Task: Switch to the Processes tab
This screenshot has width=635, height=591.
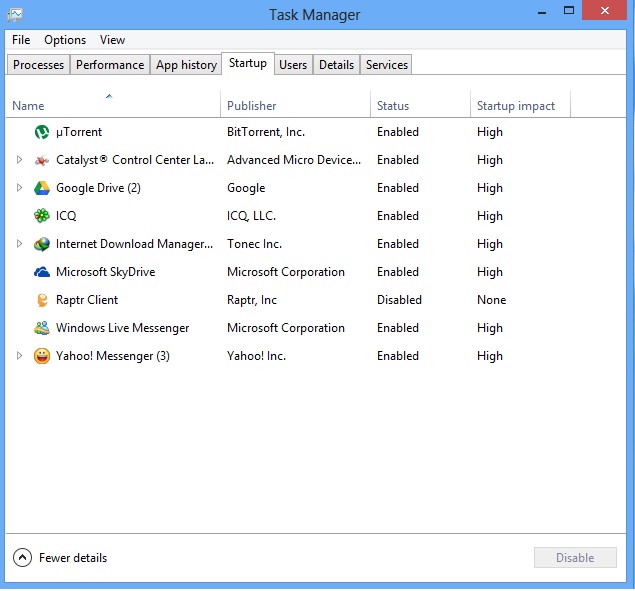Action: point(38,65)
